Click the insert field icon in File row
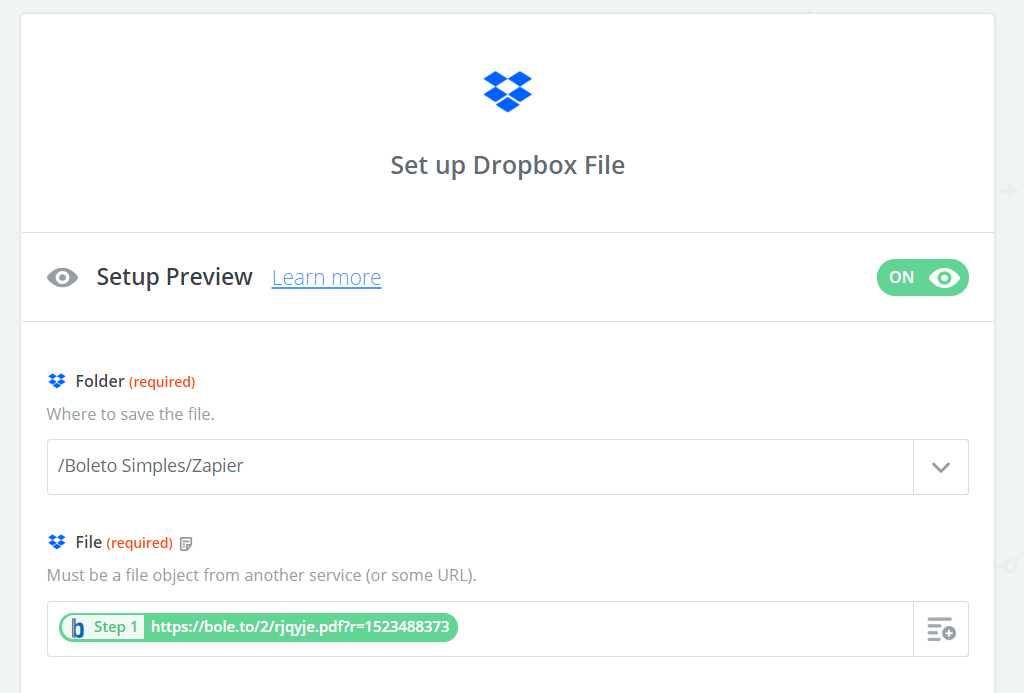This screenshot has height=693, width=1024. (x=941, y=629)
